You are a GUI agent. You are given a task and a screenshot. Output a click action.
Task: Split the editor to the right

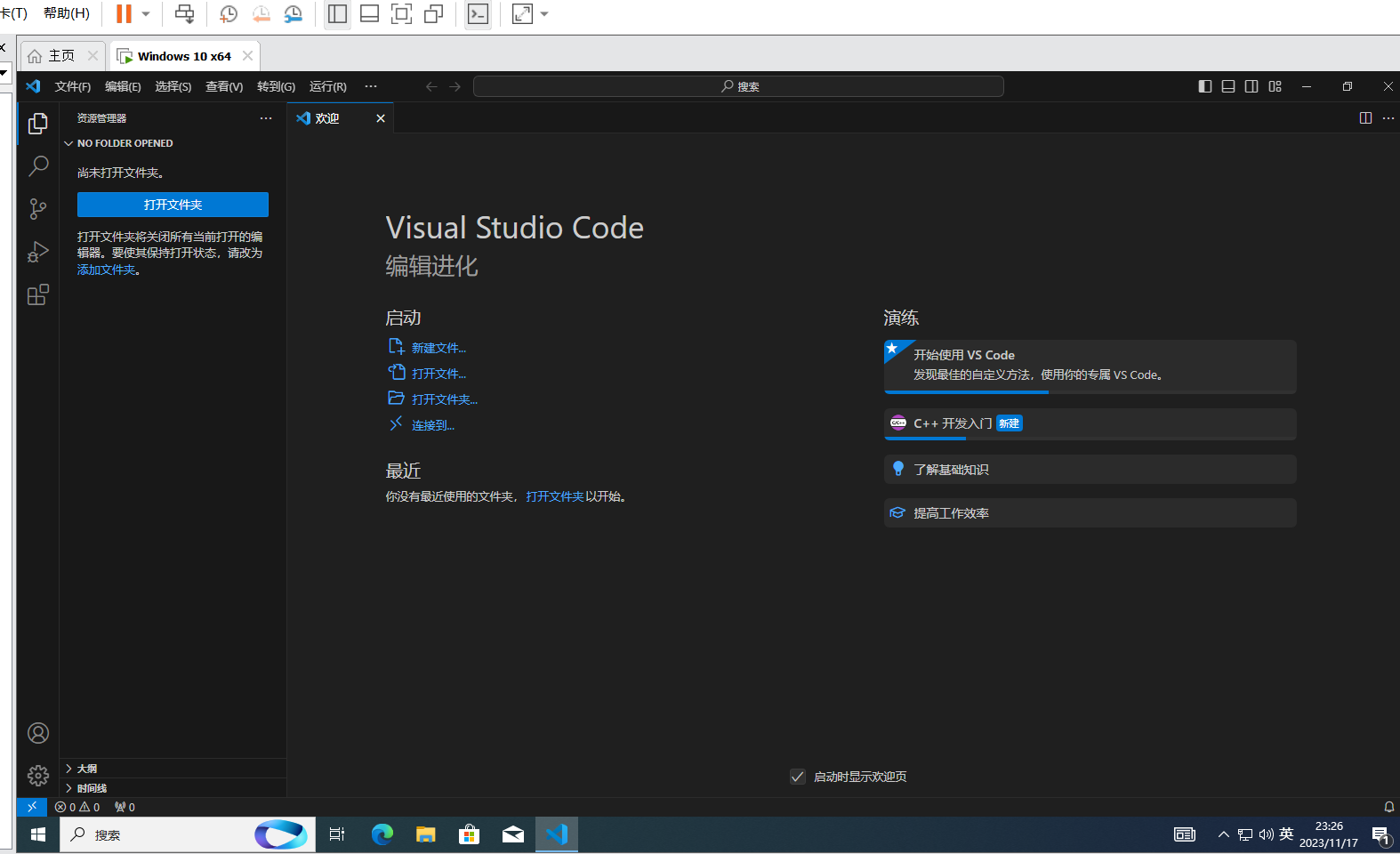coord(1365,117)
